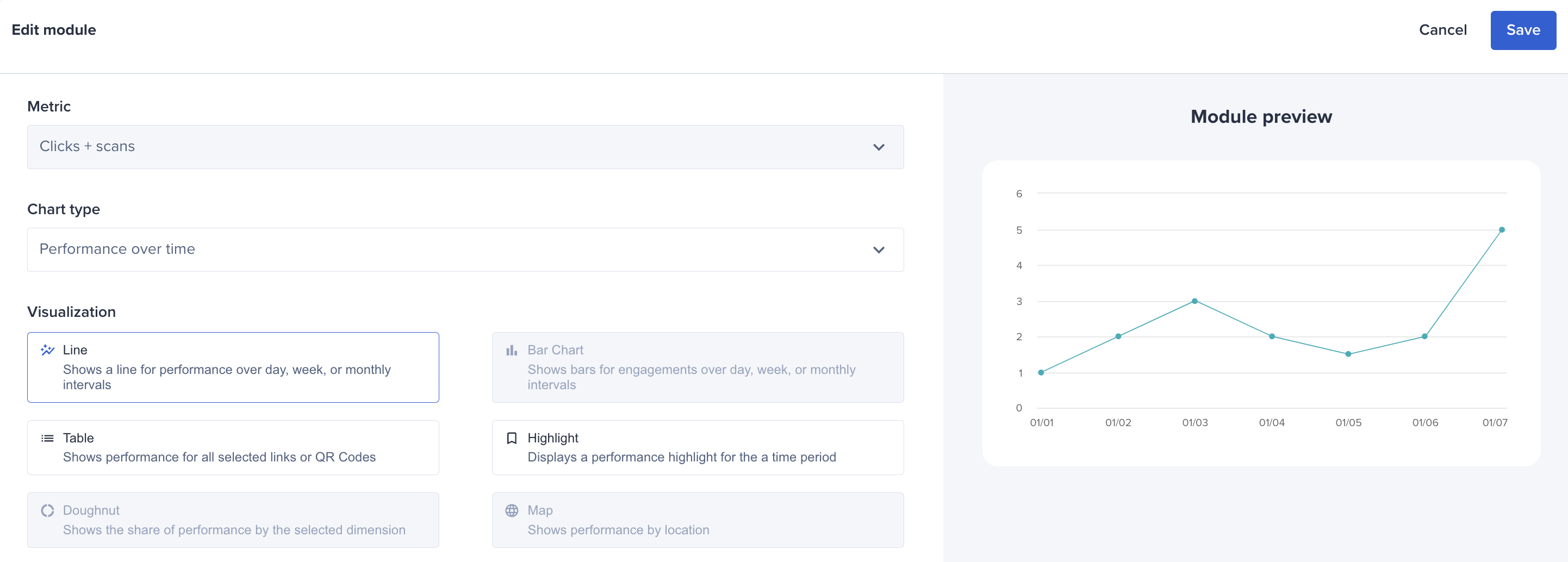Click 'Shows performance by location' description
This screenshot has height=562, width=1568.
(x=618, y=530)
